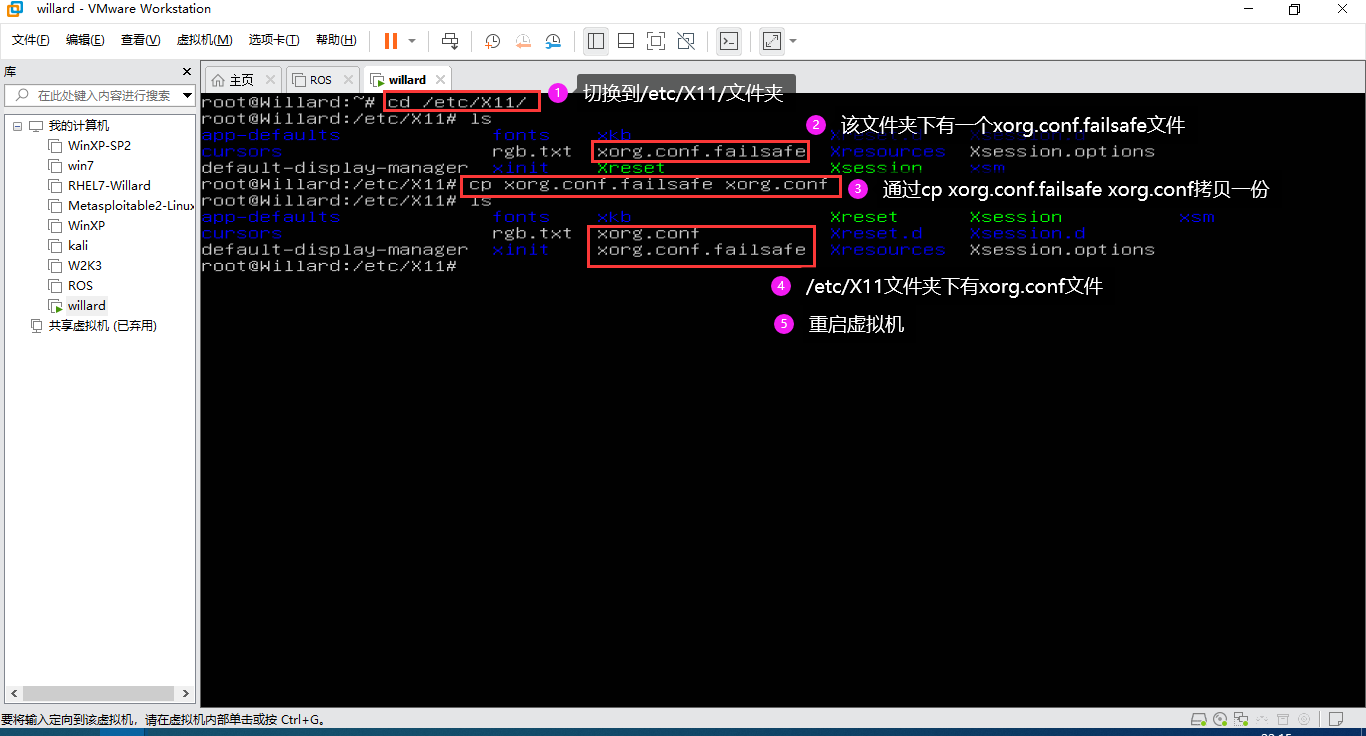Click the USB controller status icon

[1263, 719]
